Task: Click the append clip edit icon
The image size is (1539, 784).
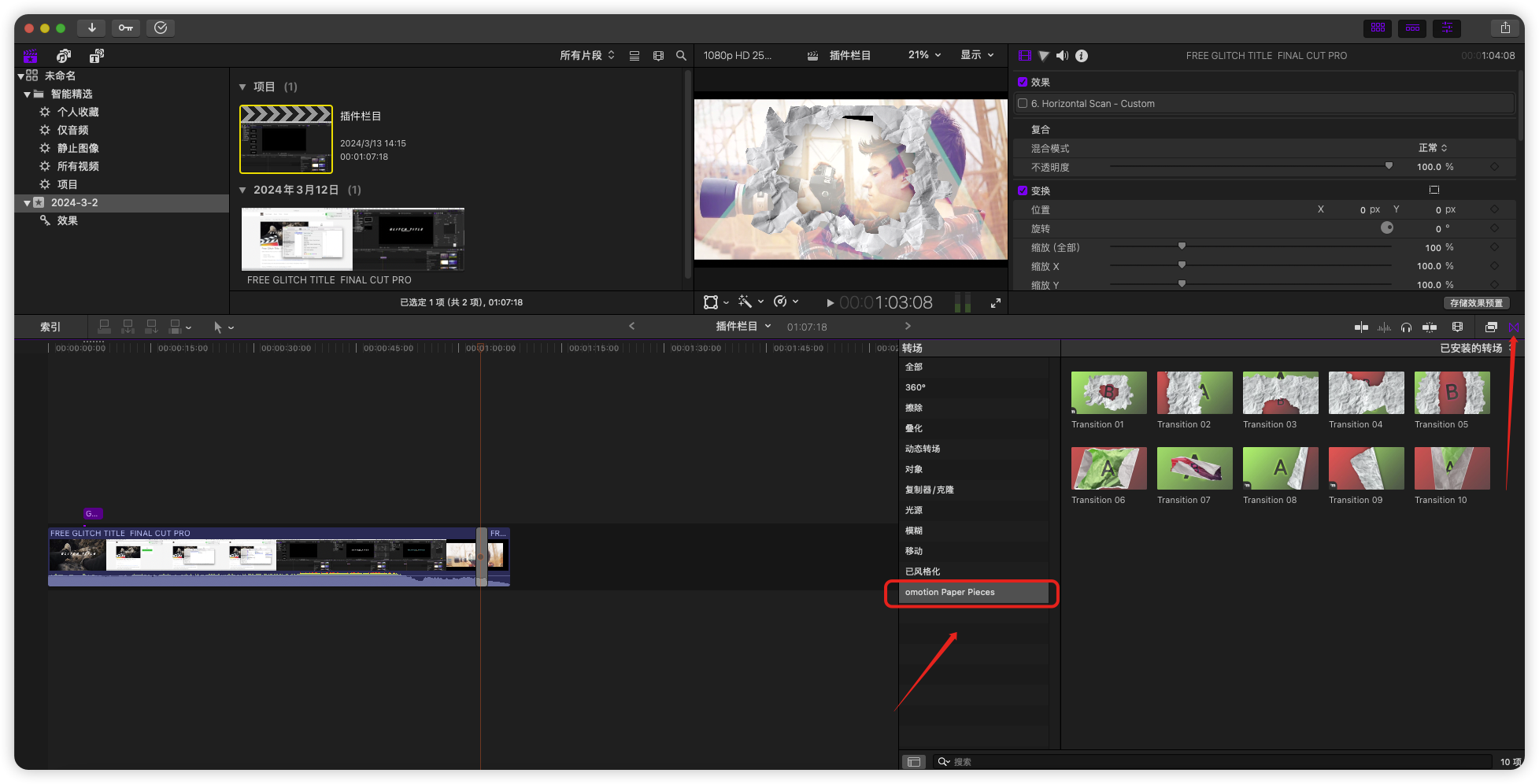Action: (151, 327)
